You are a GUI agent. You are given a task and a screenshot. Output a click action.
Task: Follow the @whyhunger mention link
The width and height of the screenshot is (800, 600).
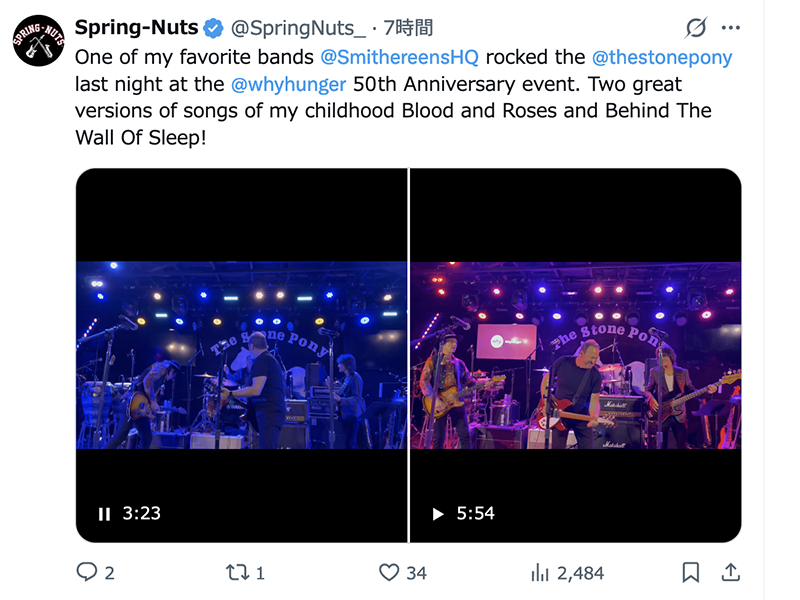tap(288, 84)
